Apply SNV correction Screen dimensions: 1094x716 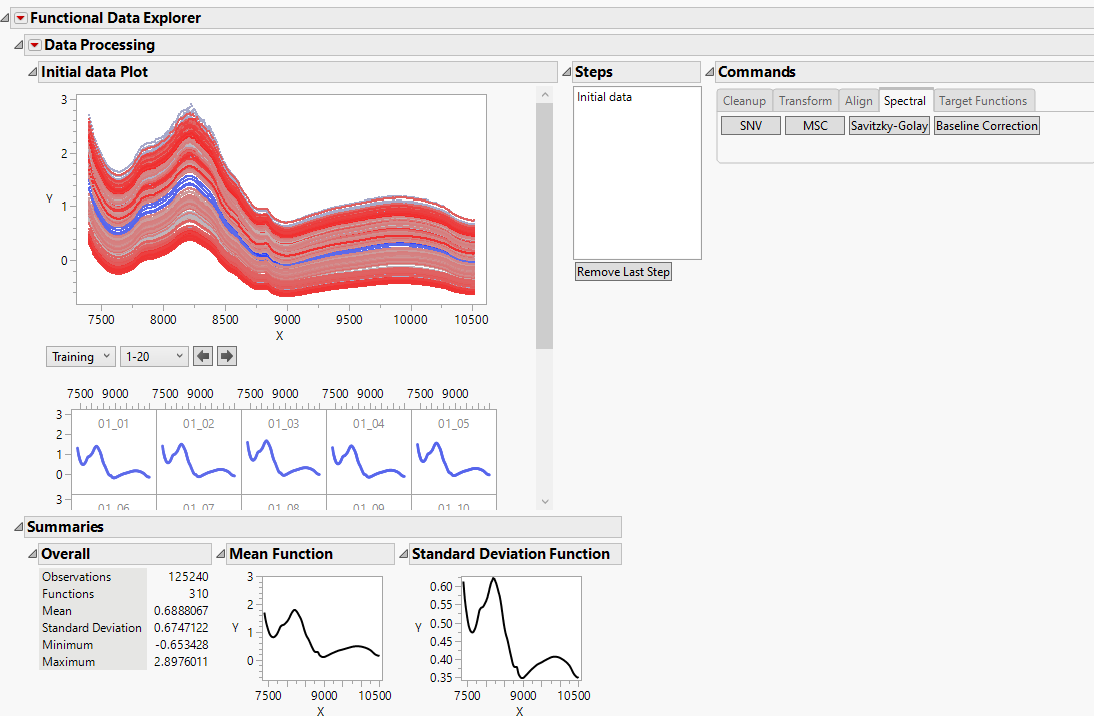[x=750, y=125]
